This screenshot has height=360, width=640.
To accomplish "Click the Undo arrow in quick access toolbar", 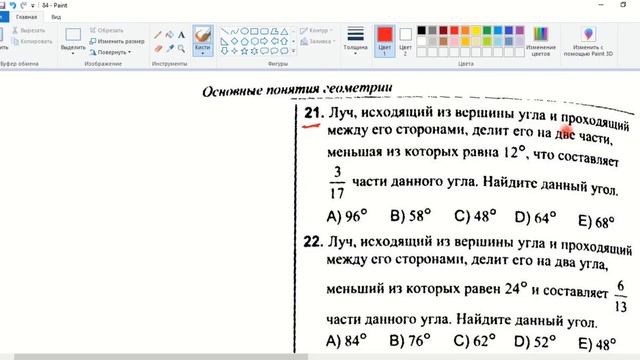I will 13,5.
